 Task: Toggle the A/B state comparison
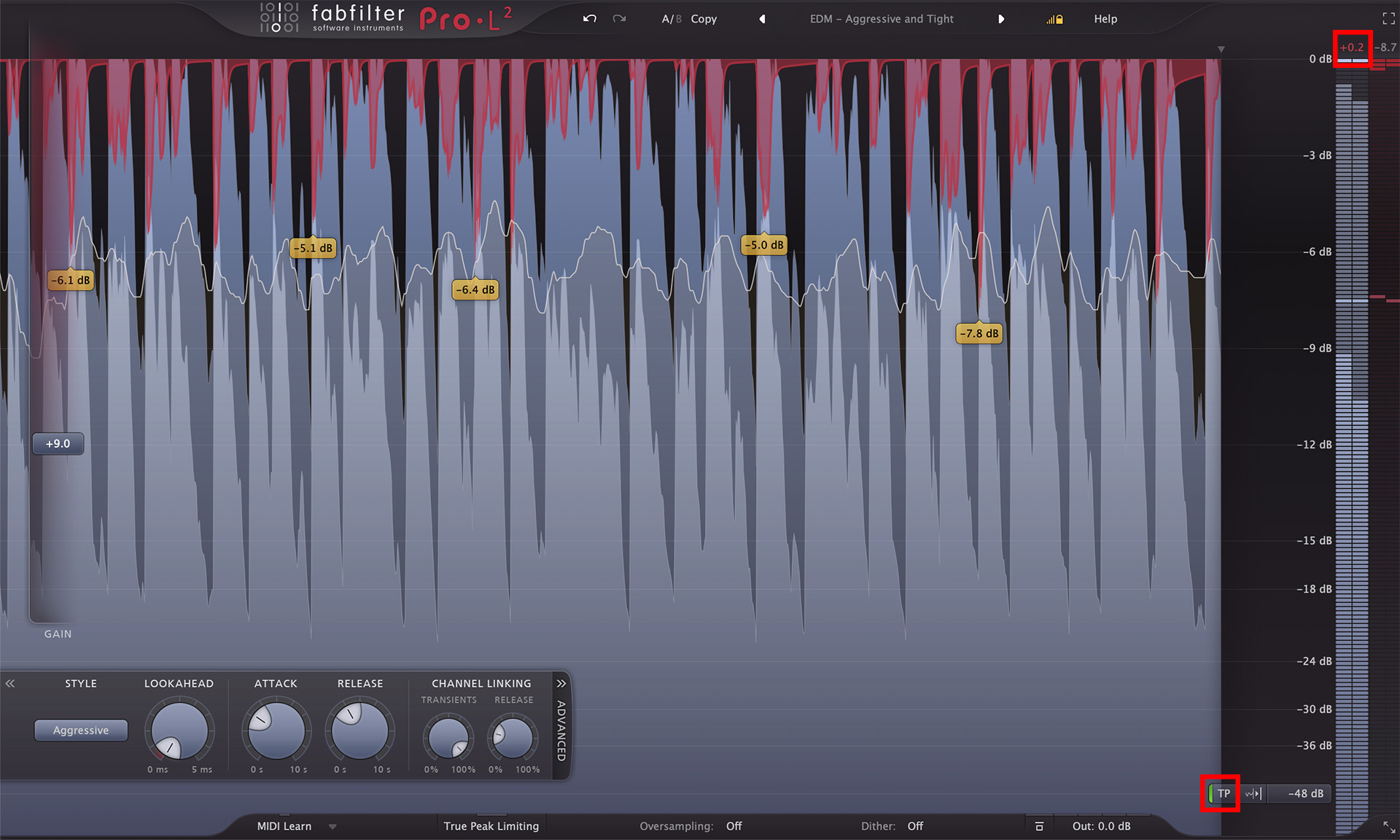pyautogui.click(x=671, y=19)
